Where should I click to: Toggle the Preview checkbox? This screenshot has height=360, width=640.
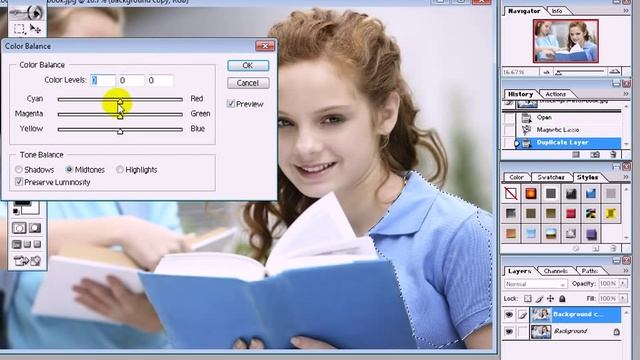(x=231, y=104)
